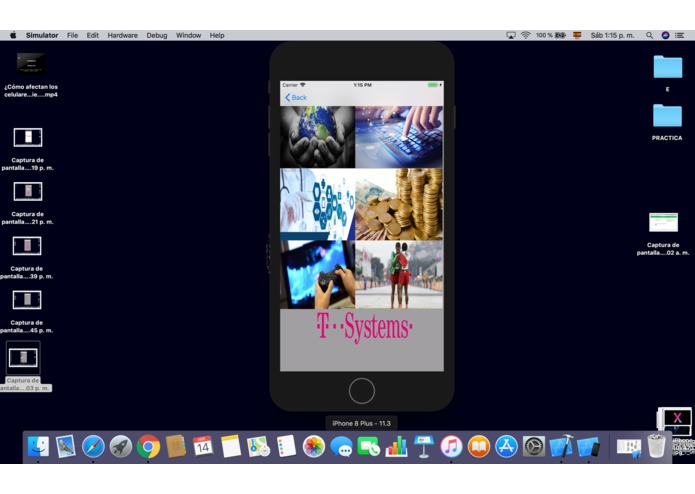Tap the earth in hands image
Viewport: 695px width, 494px height.
click(x=317, y=137)
